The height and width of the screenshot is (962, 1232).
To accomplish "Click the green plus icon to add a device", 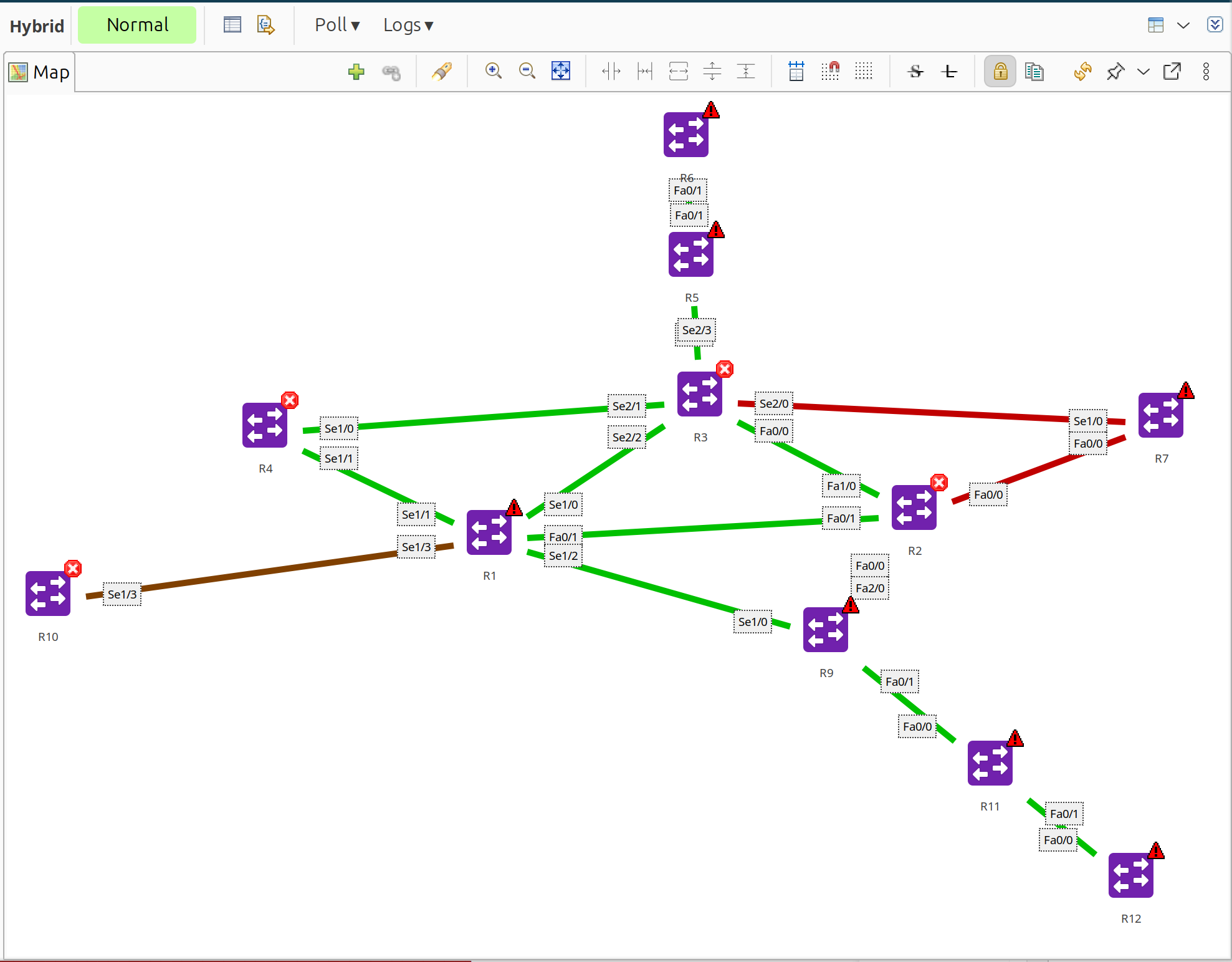I will [x=356, y=72].
